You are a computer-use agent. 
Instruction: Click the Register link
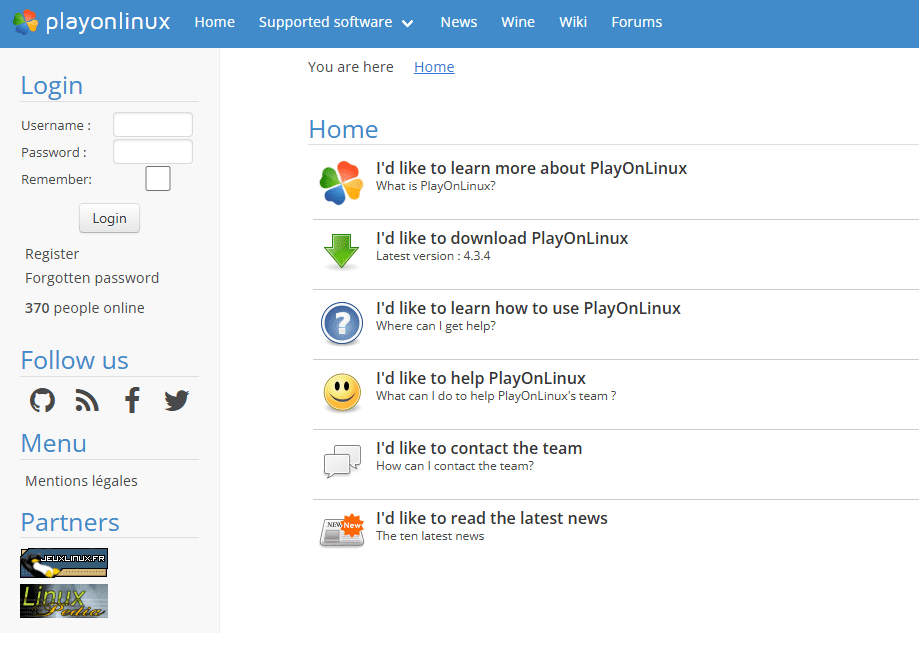51,253
